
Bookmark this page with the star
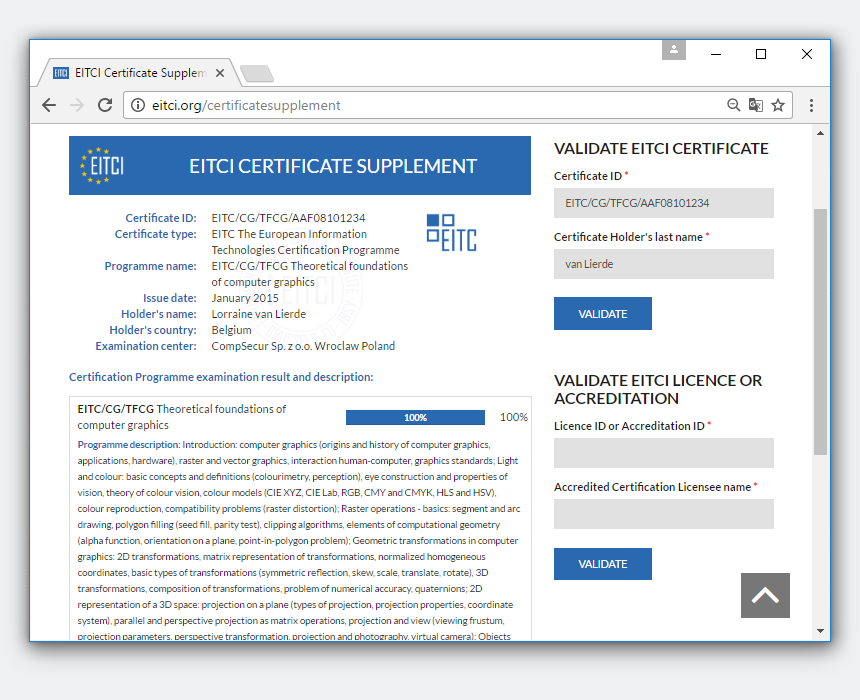778,105
